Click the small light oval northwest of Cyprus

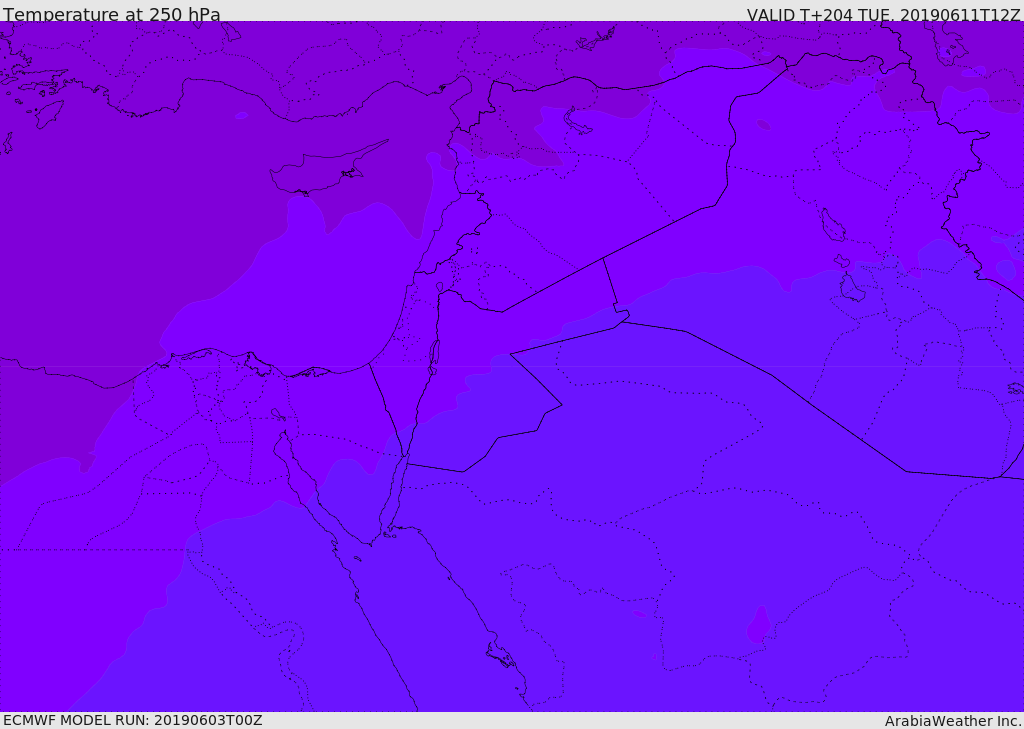pyautogui.click(x=241, y=115)
